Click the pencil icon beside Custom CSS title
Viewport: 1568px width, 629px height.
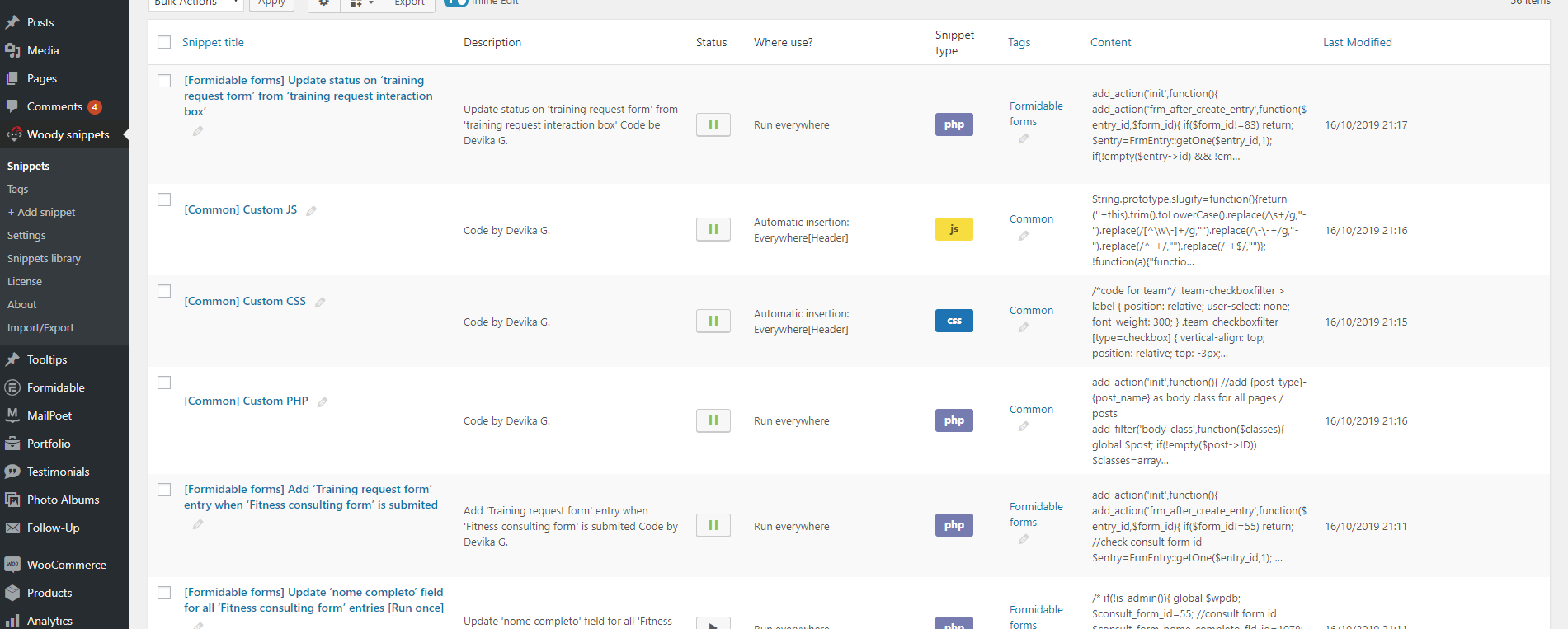(x=320, y=303)
